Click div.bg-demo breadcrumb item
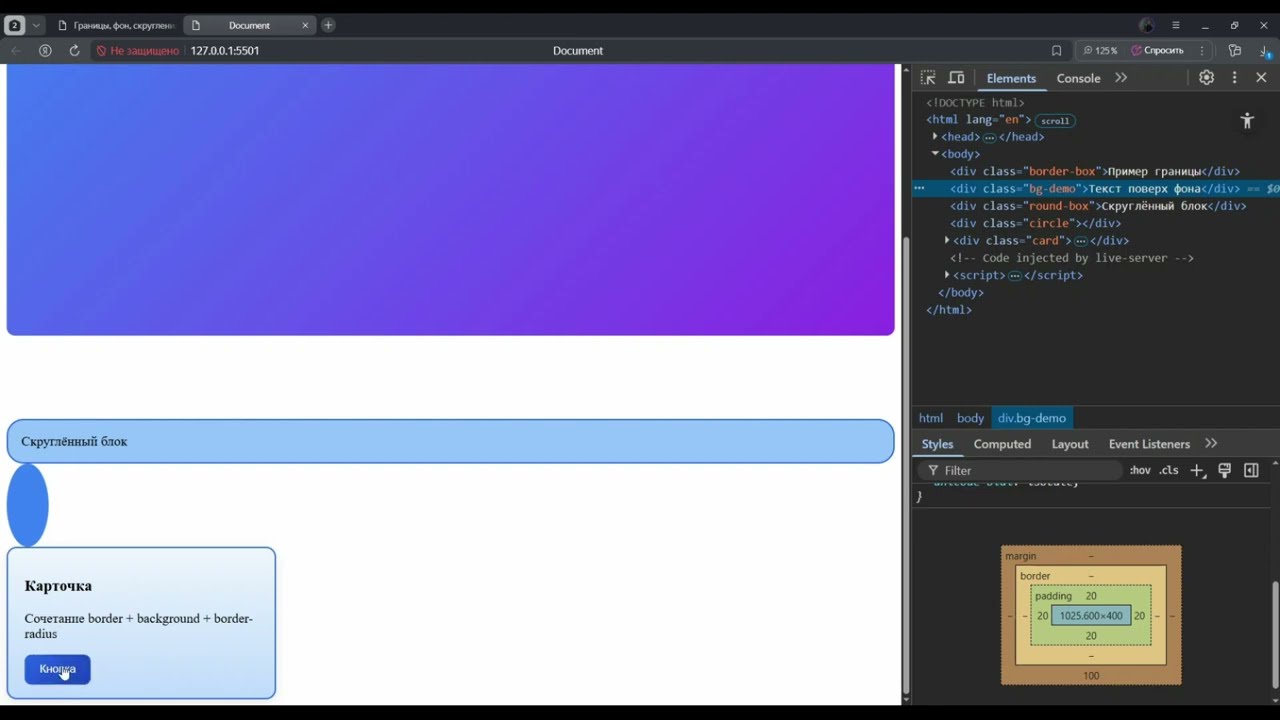 [x=1032, y=418]
